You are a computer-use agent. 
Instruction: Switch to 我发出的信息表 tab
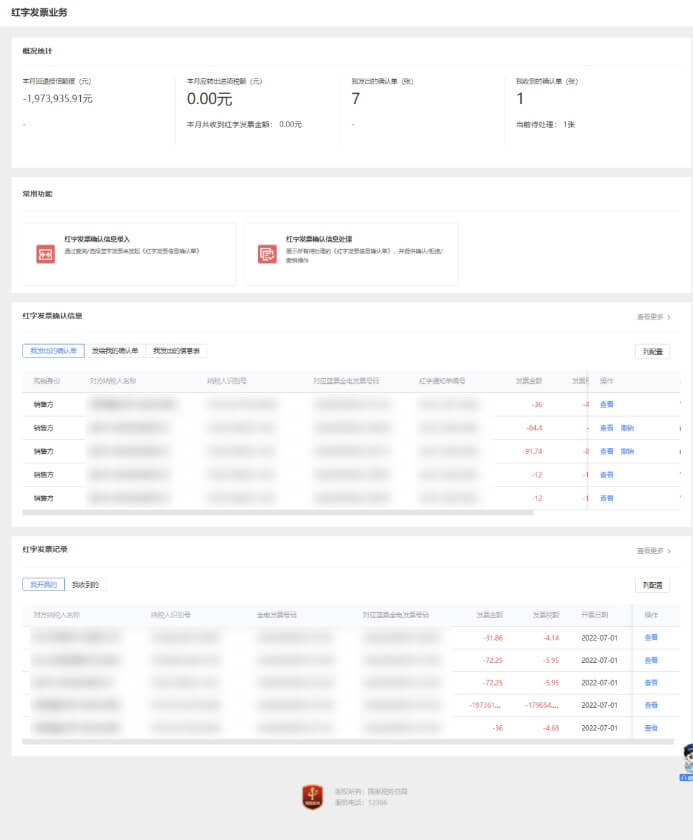click(x=176, y=351)
